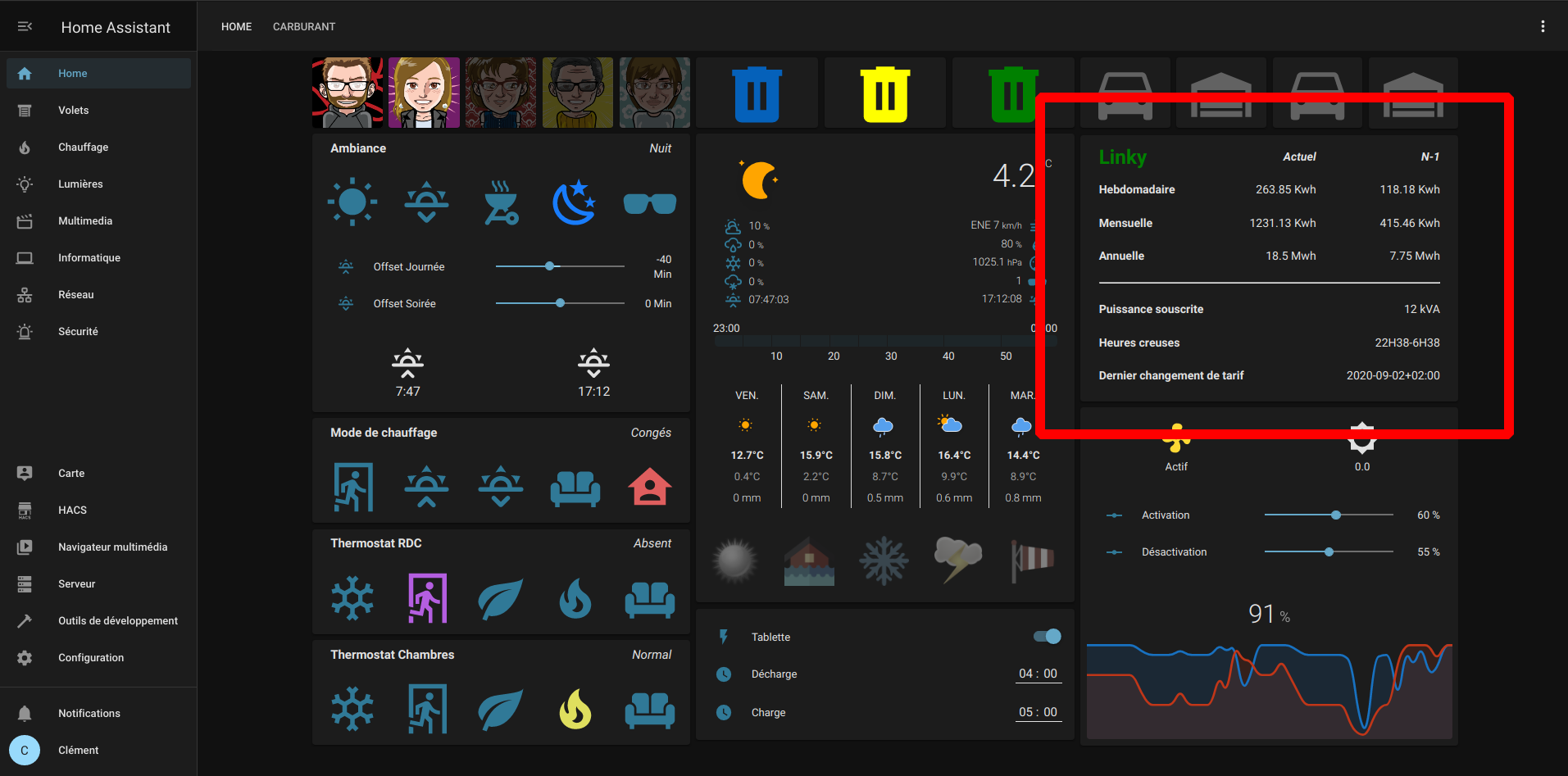The image size is (1568, 776).
Task: Select purple door icon in Thermostat RDC
Action: (427, 598)
